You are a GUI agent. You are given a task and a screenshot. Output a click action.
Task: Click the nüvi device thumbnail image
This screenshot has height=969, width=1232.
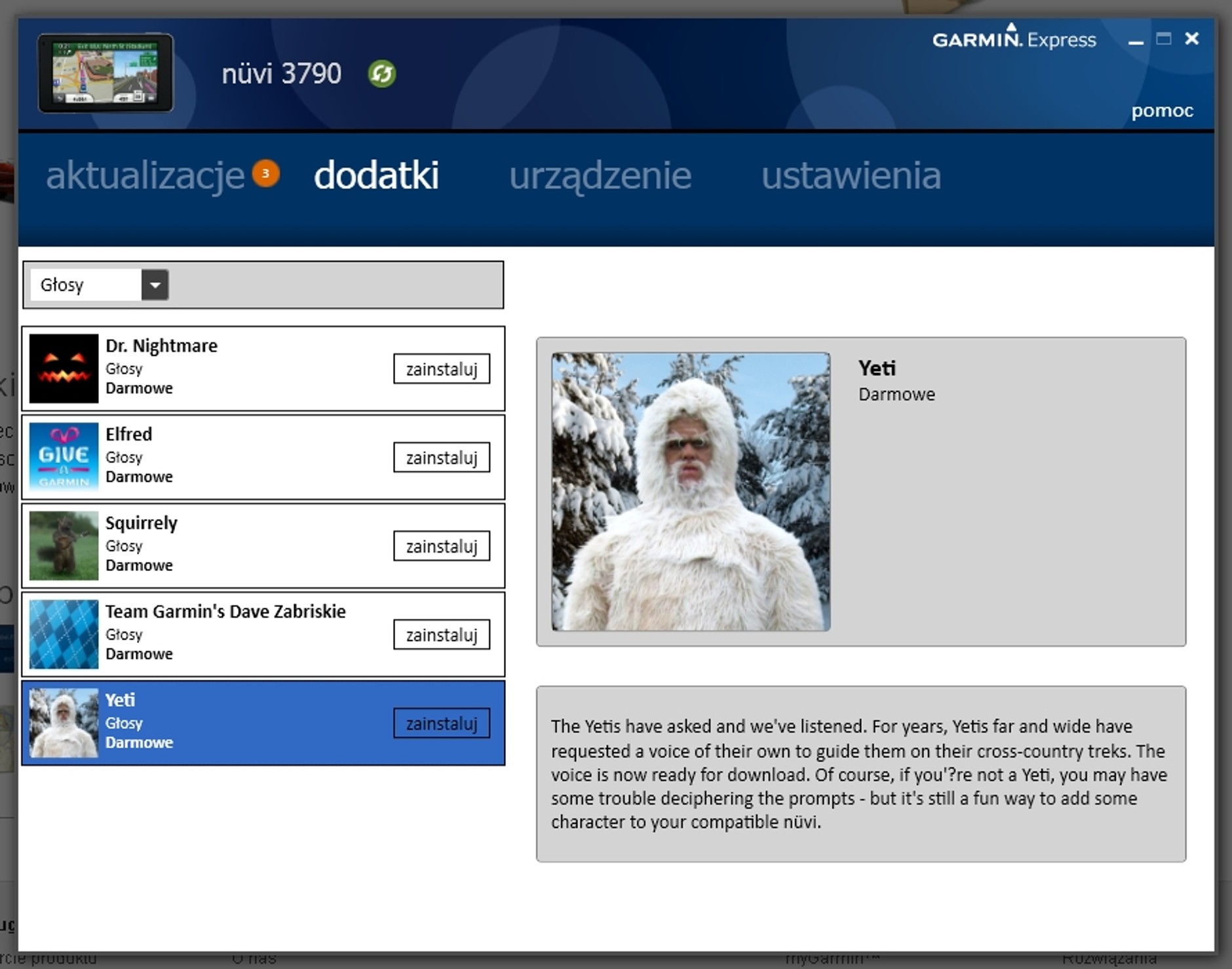[106, 73]
